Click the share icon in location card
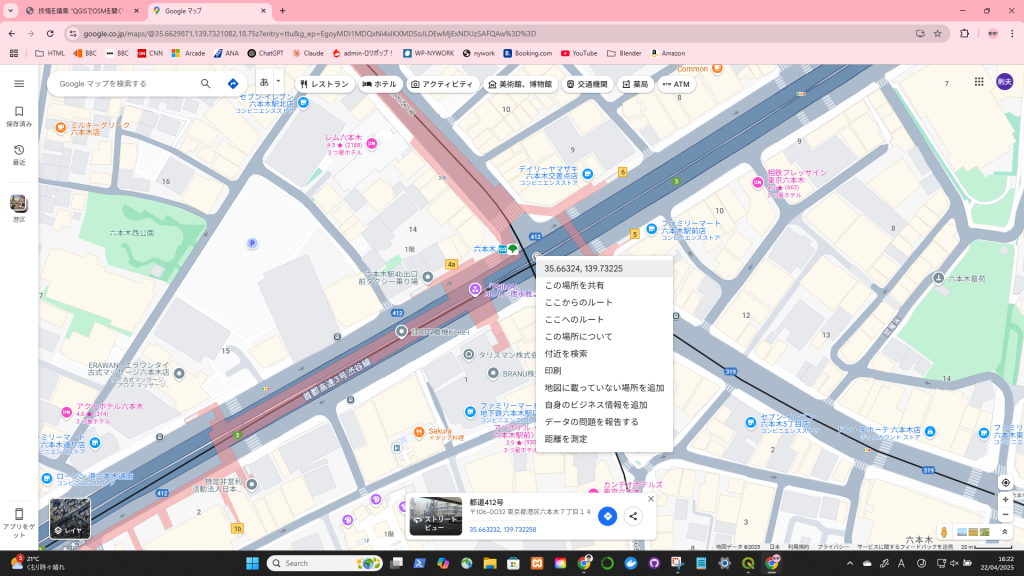1024x576 pixels. pos(633,516)
